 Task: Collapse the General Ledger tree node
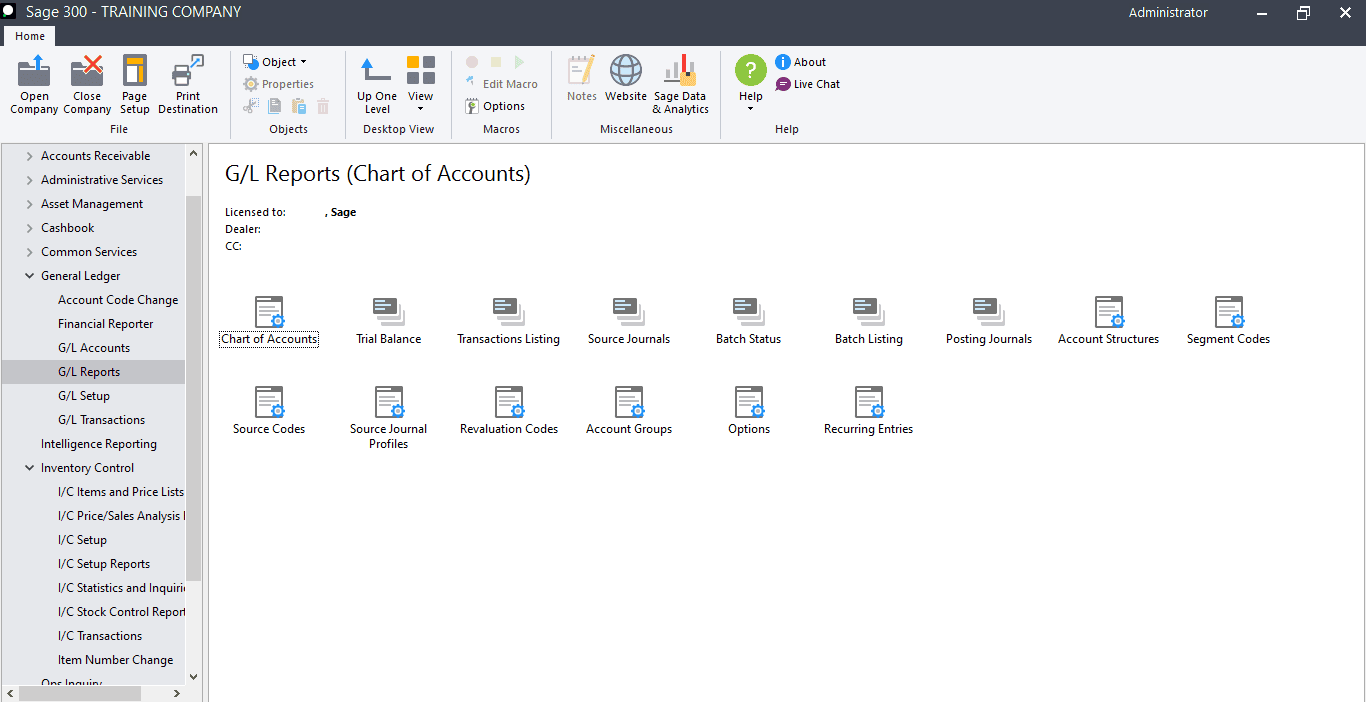(30, 276)
